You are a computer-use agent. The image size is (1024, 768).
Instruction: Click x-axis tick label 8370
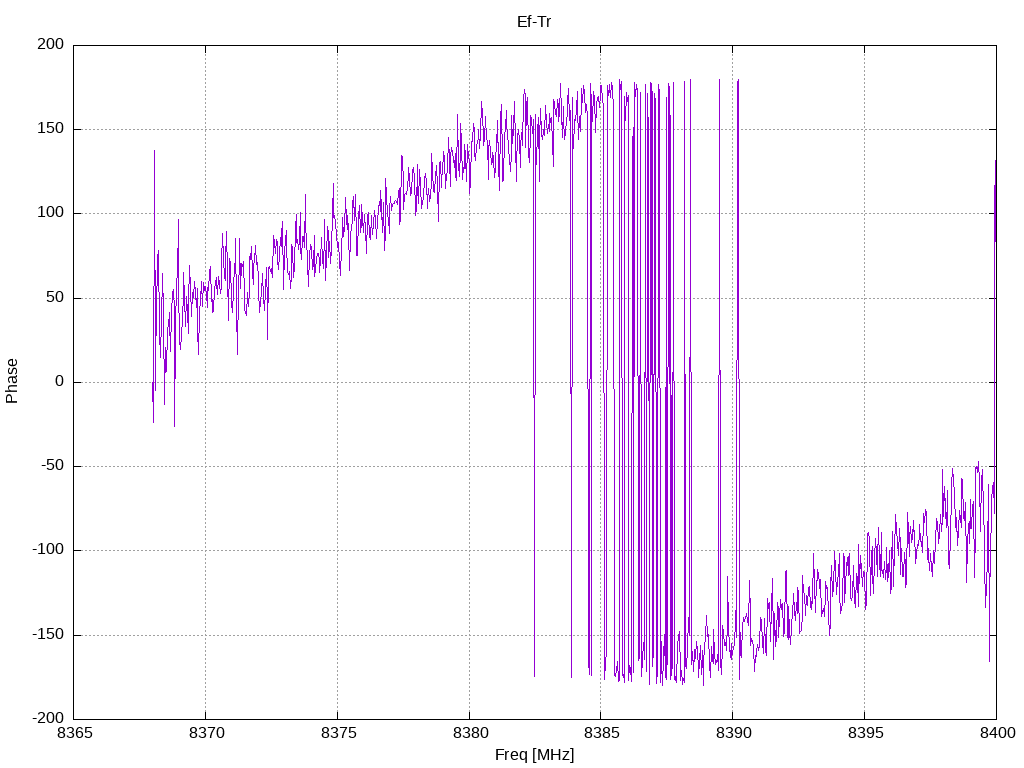click(x=206, y=733)
